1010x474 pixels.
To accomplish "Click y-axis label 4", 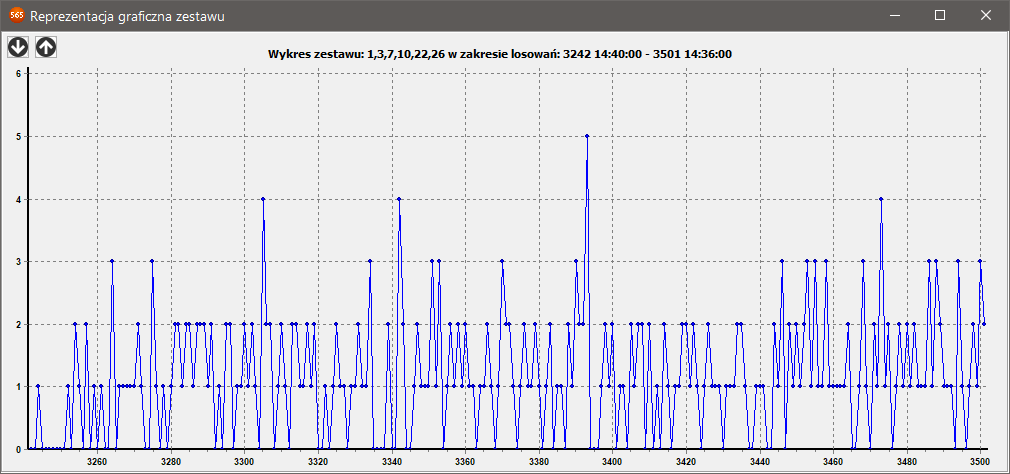I will coord(19,199).
